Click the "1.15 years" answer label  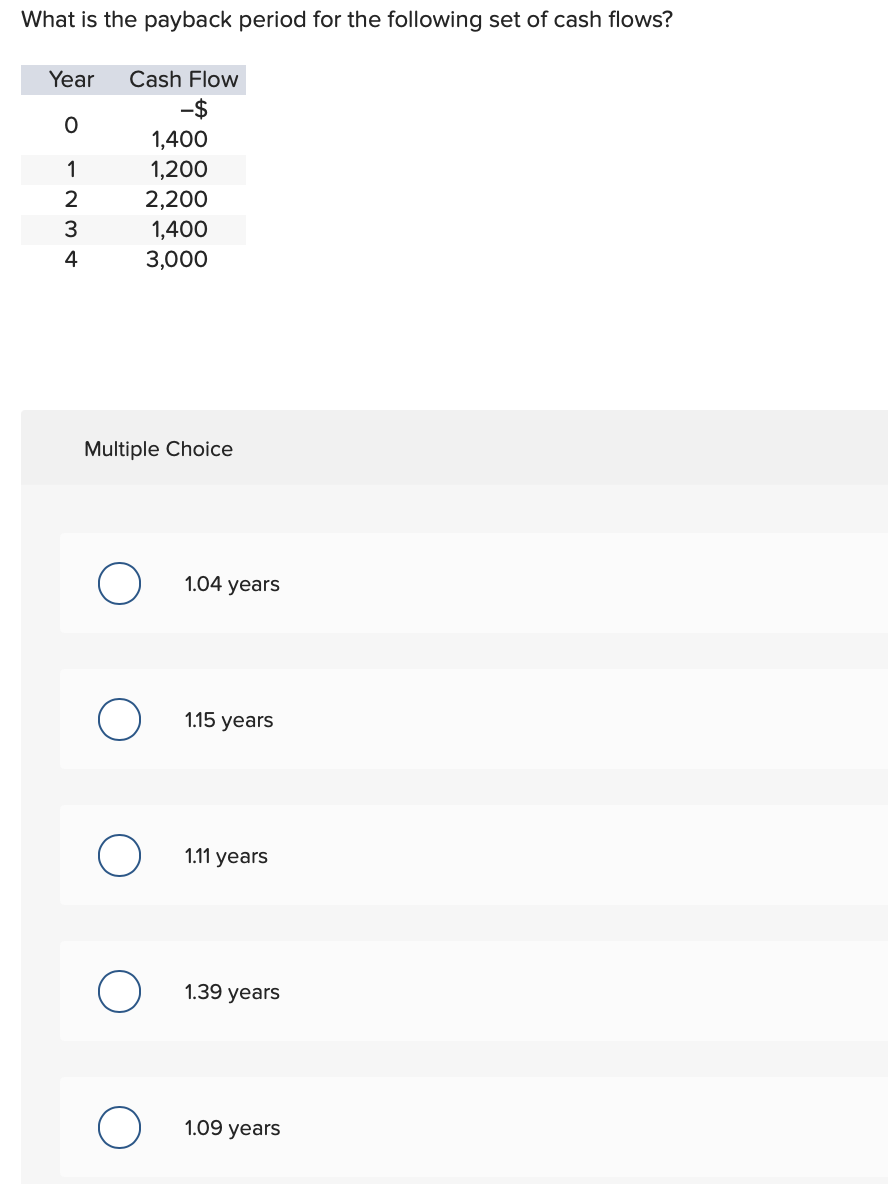(x=229, y=720)
